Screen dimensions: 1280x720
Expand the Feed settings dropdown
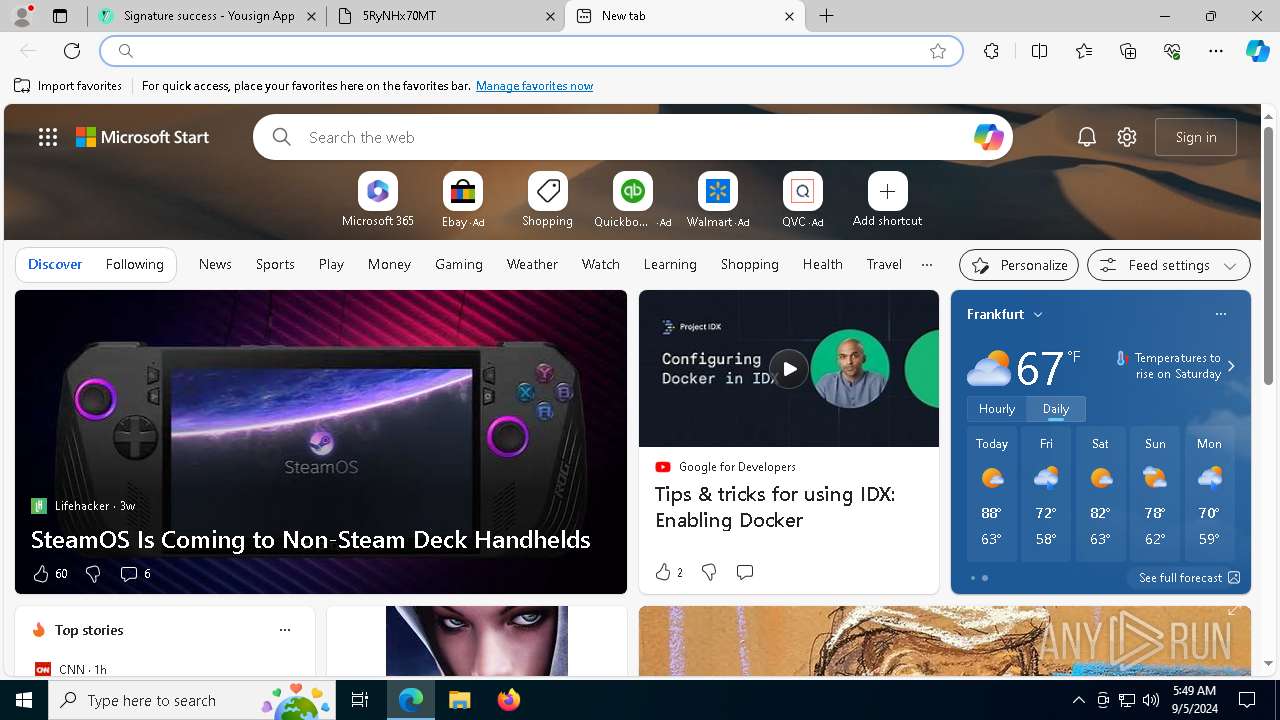1169,265
